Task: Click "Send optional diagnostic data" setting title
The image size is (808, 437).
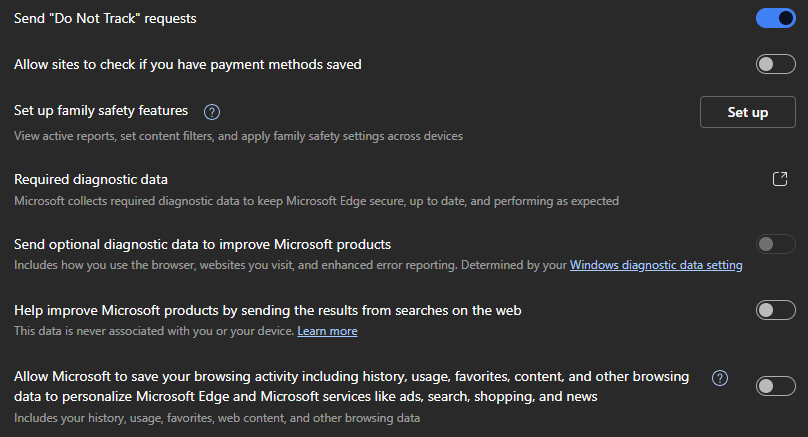Action: [202, 244]
